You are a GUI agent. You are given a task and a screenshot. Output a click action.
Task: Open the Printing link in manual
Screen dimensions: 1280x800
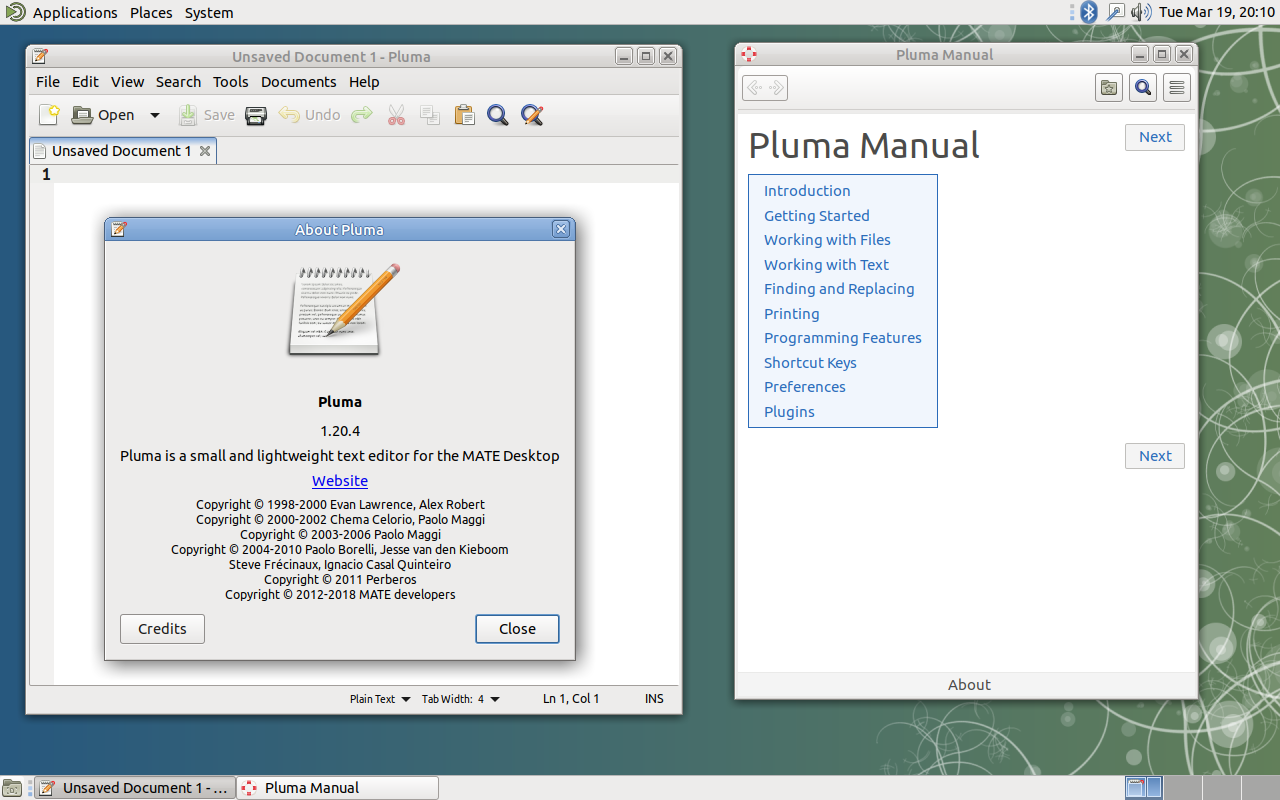pos(792,314)
